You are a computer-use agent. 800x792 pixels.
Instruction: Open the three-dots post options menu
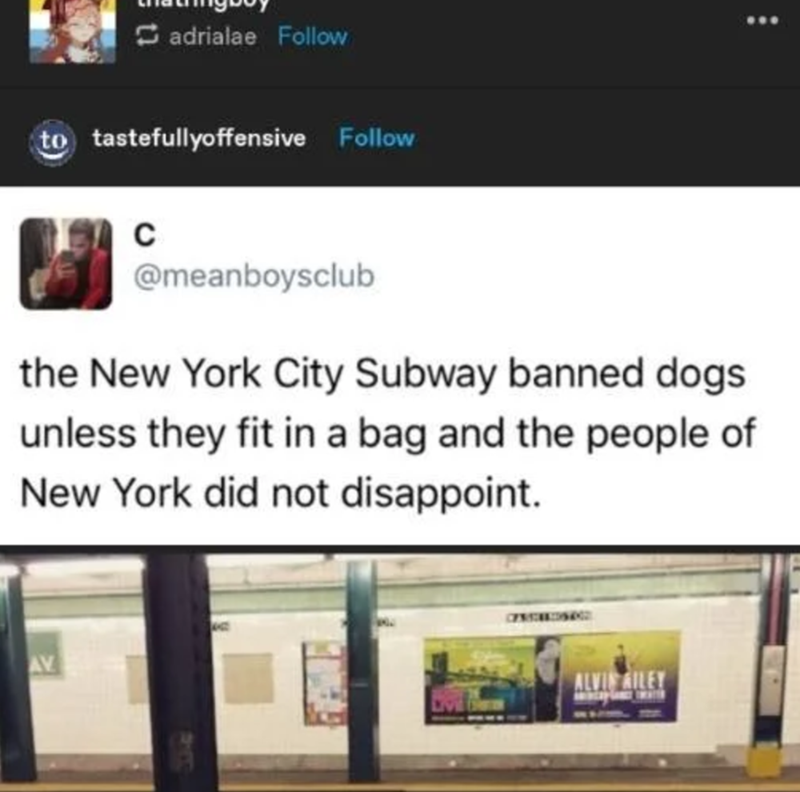pos(763,21)
